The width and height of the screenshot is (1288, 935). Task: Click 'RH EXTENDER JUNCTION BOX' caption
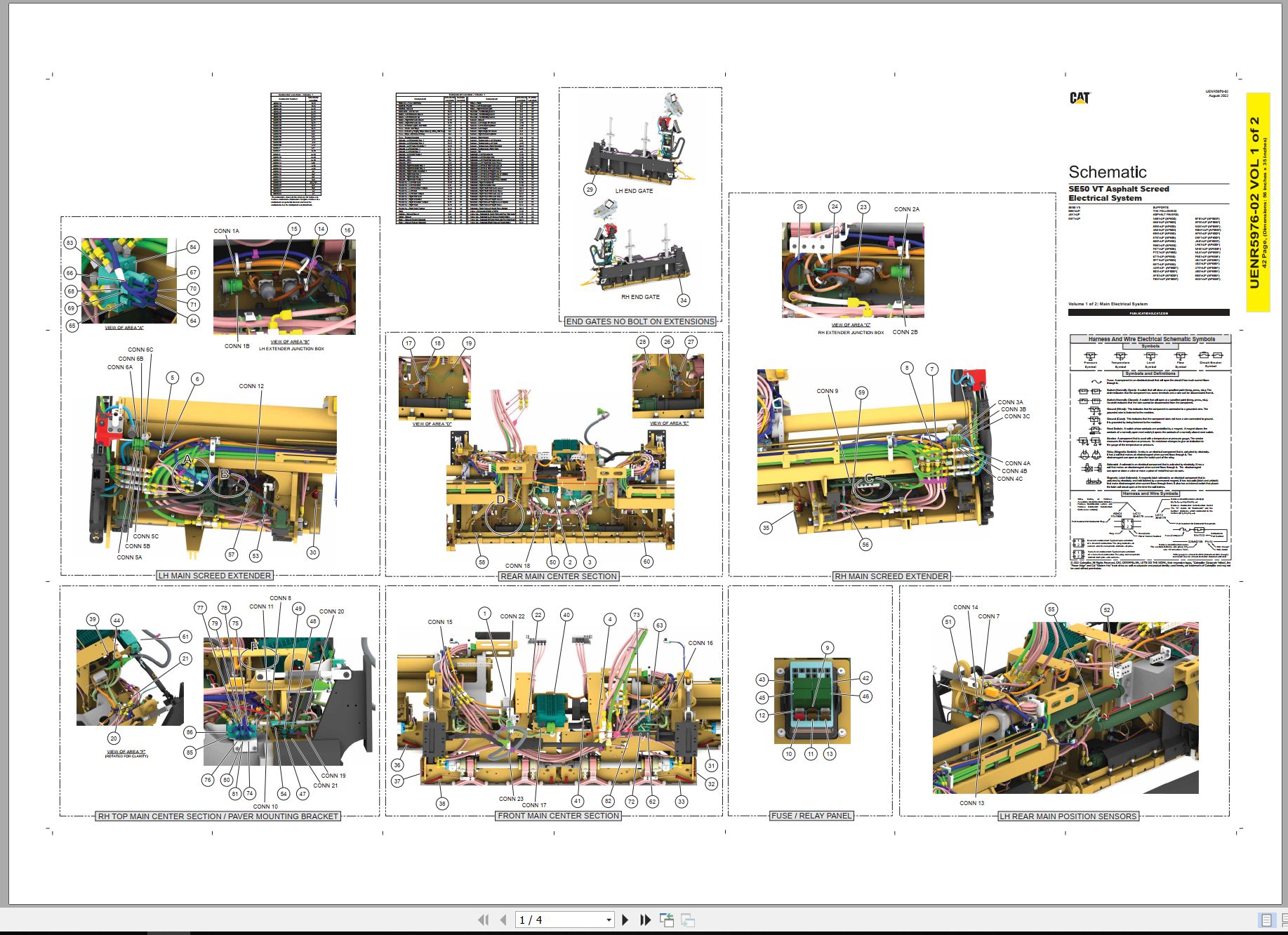(x=851, y=333)
